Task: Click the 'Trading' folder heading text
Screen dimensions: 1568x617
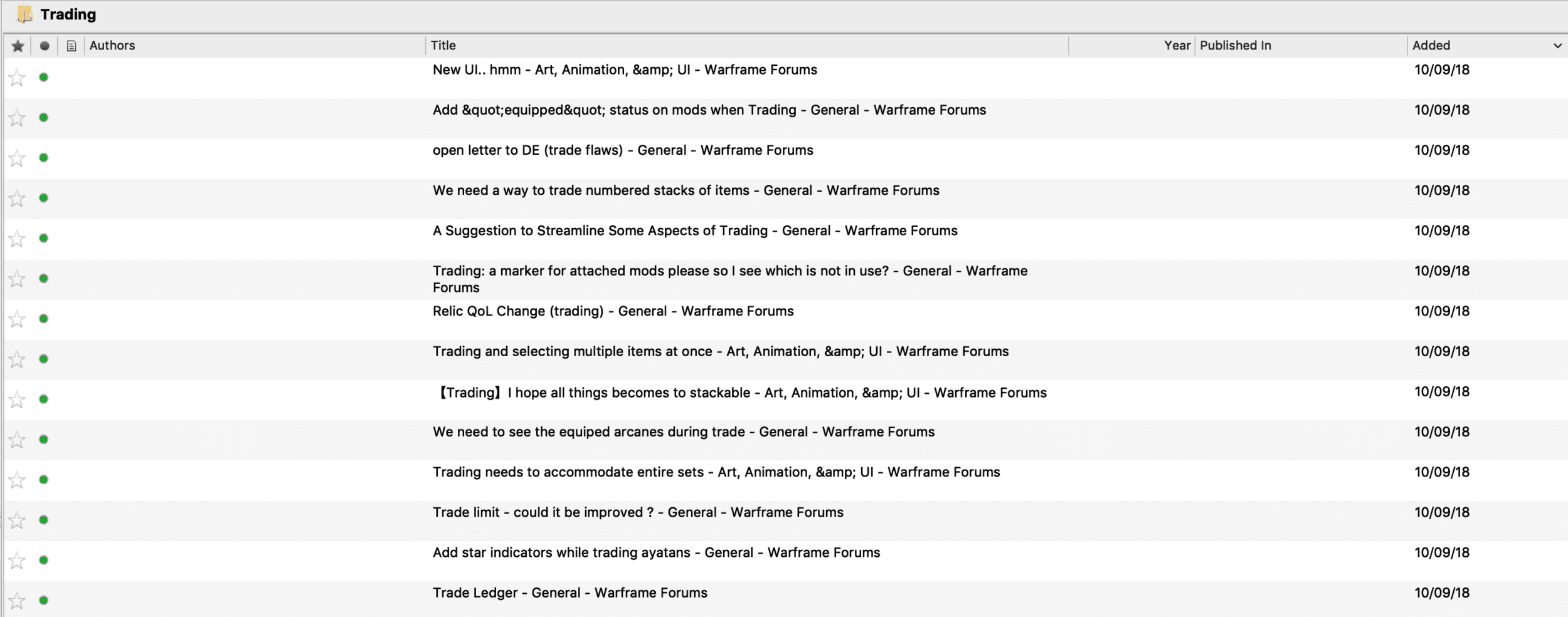Action: (x=68, y=14)
